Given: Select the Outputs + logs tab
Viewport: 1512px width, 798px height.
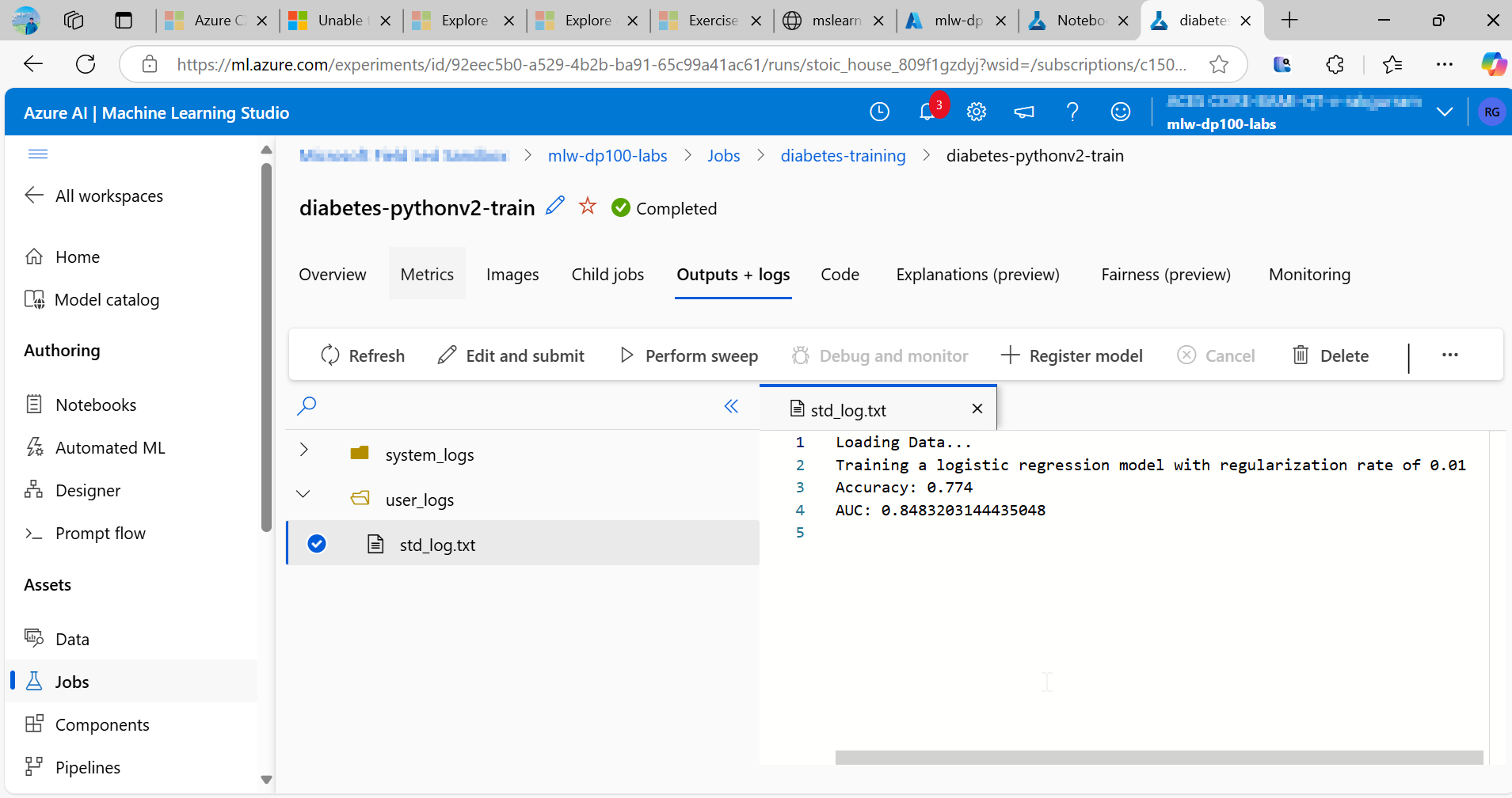Looking at the screenshot, I should (x=733, y=274).
